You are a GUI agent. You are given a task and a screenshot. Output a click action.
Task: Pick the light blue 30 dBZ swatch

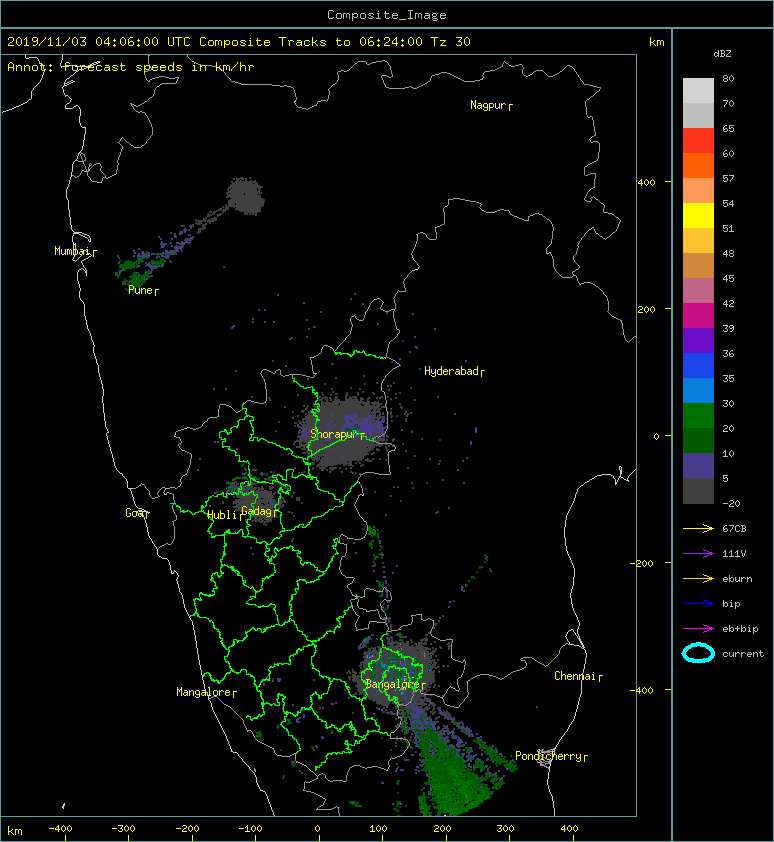coord(698,390)
